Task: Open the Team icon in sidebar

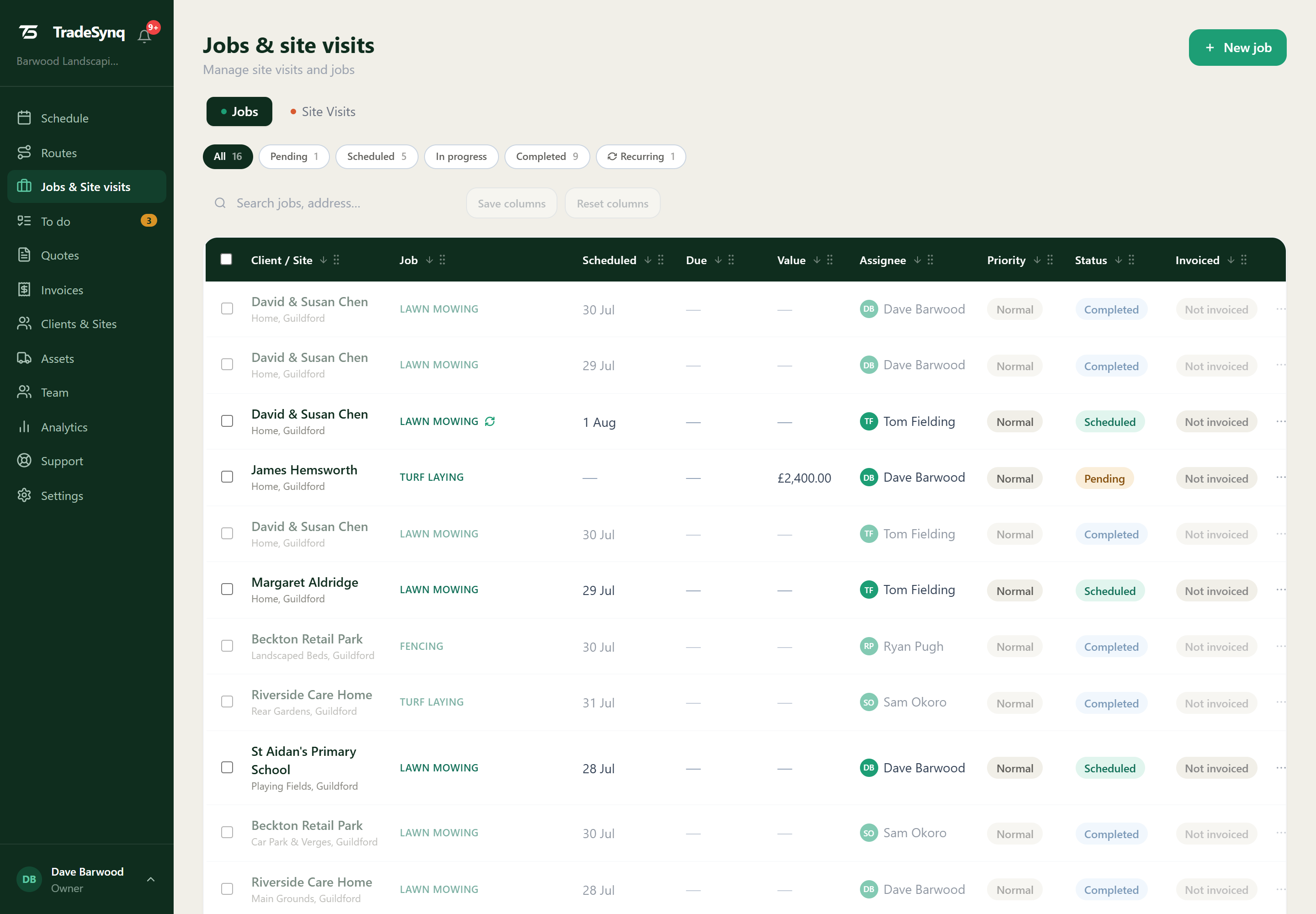Action: 24,392
